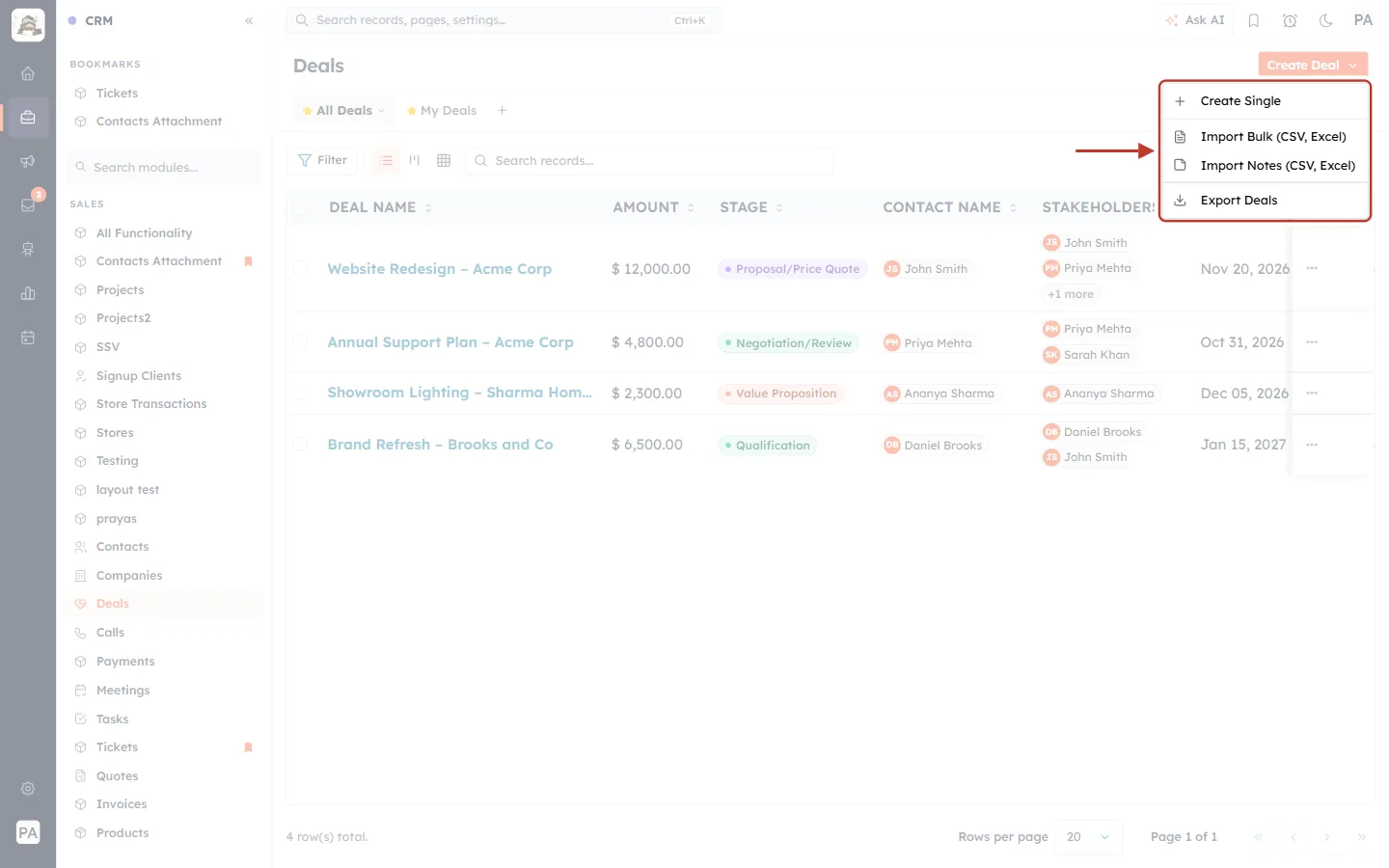The image size is (1389, 868).
Task: Open the calendar icon in left rail
Action: (x=28, y=338)
